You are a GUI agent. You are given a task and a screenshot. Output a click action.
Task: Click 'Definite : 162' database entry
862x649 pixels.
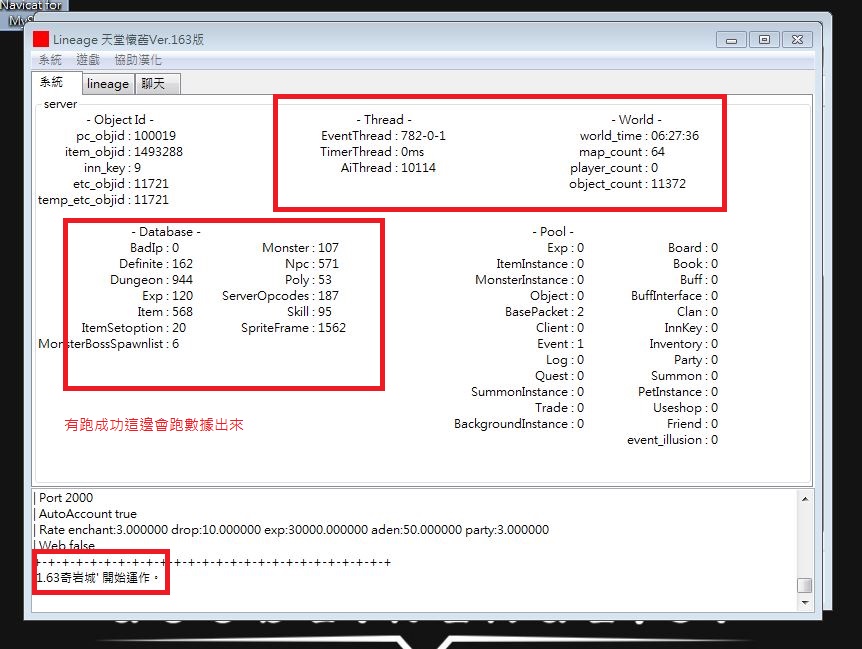pos(156,264)
